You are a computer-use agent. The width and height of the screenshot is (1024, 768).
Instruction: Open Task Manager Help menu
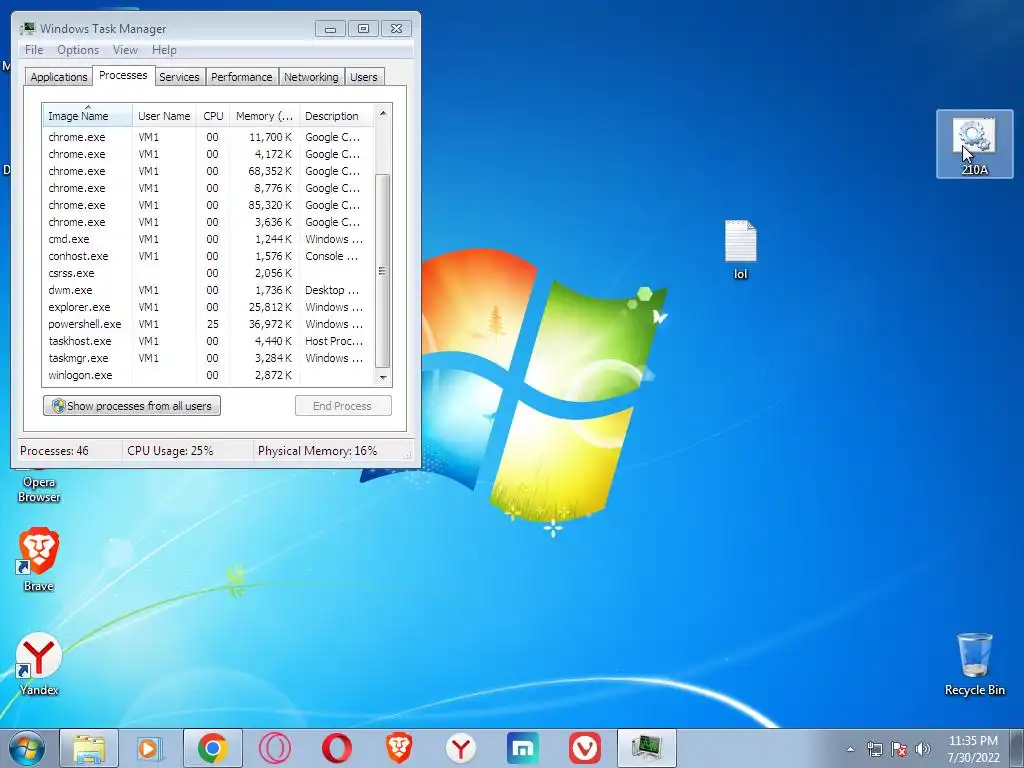coord(164,50)
